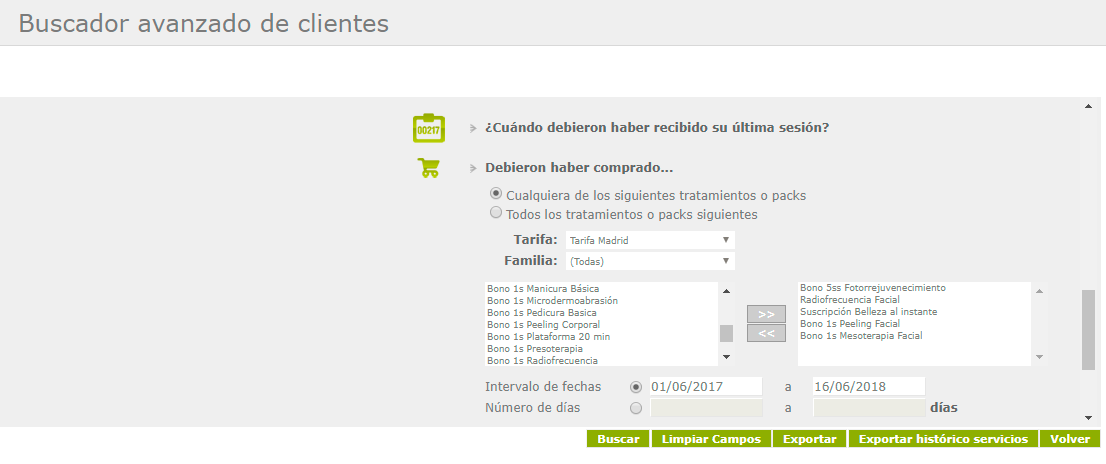Select 'Todos los tratamientos o packs siguientes'
The height and width of the screenshot is (464, 1106).
(x=496, y=212)
